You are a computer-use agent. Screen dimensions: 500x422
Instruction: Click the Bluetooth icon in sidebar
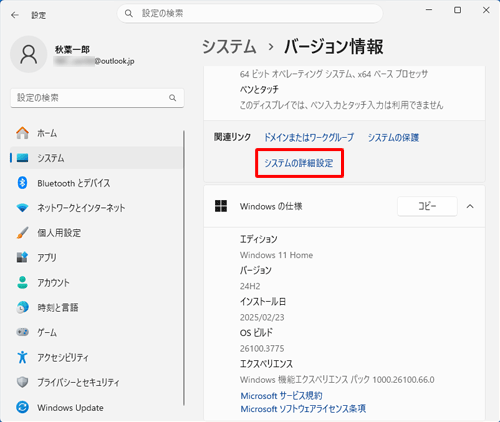click(22, 183)
